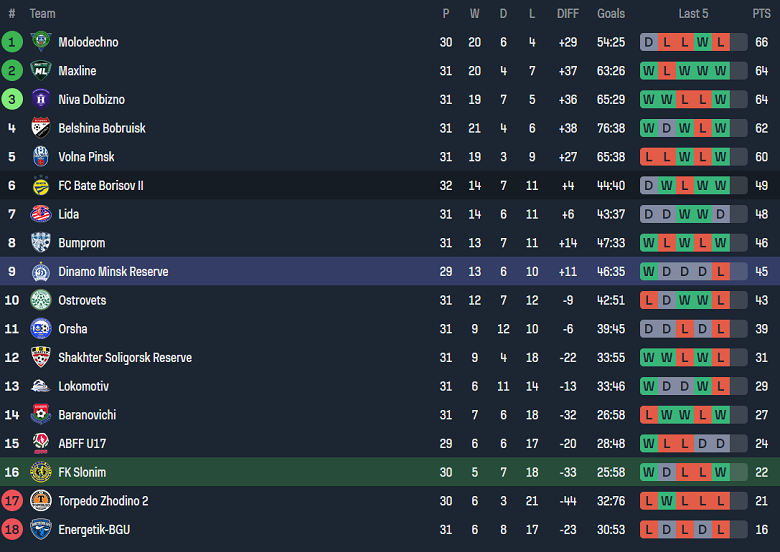The width and height of the screenshot is (780, 552).
Task: Click the Energetik-BGU team icon
Action: coord(40,529)
